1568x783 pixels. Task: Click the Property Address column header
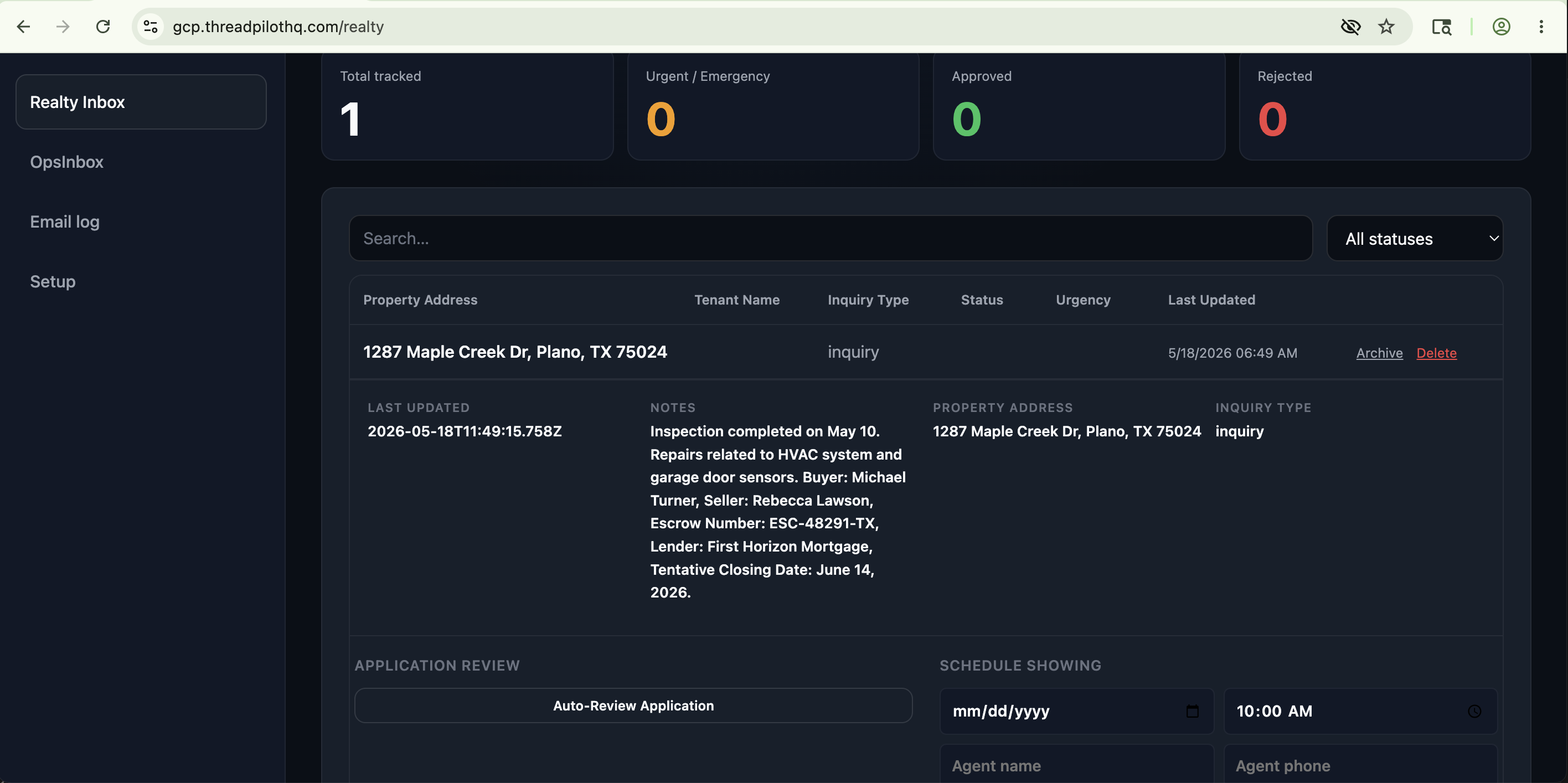click(x=420, y=300)
